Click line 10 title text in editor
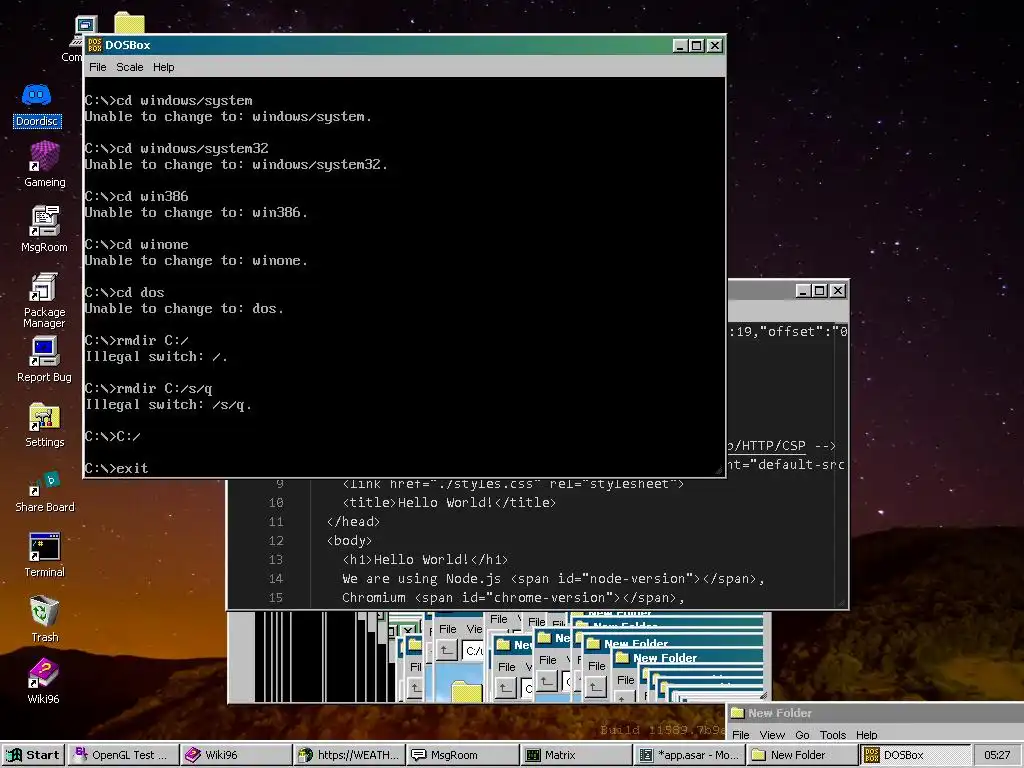The height and width of the screenshot is (768, 1024). coord(449,502)
